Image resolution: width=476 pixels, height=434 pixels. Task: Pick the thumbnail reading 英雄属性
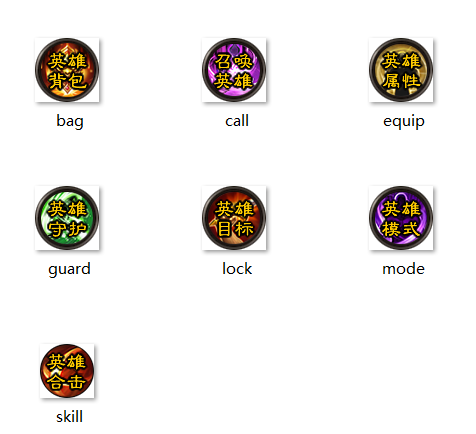[x=401, y=70]
